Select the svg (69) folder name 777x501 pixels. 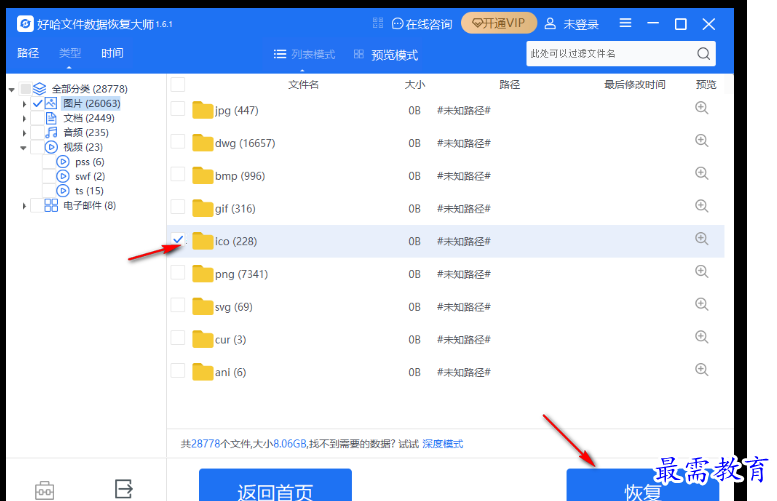click(x=234, y=307)
